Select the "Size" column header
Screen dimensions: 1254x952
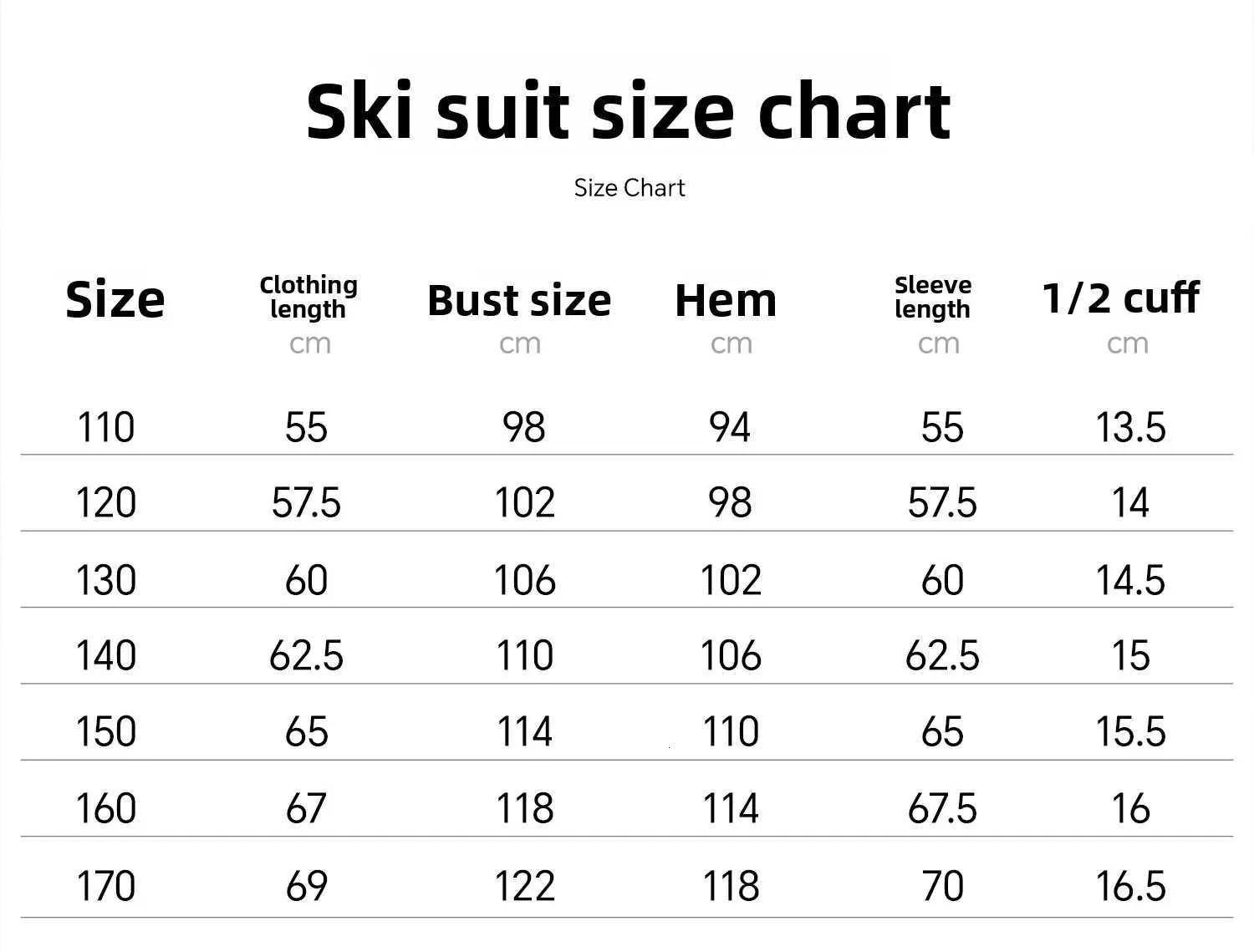115,300
